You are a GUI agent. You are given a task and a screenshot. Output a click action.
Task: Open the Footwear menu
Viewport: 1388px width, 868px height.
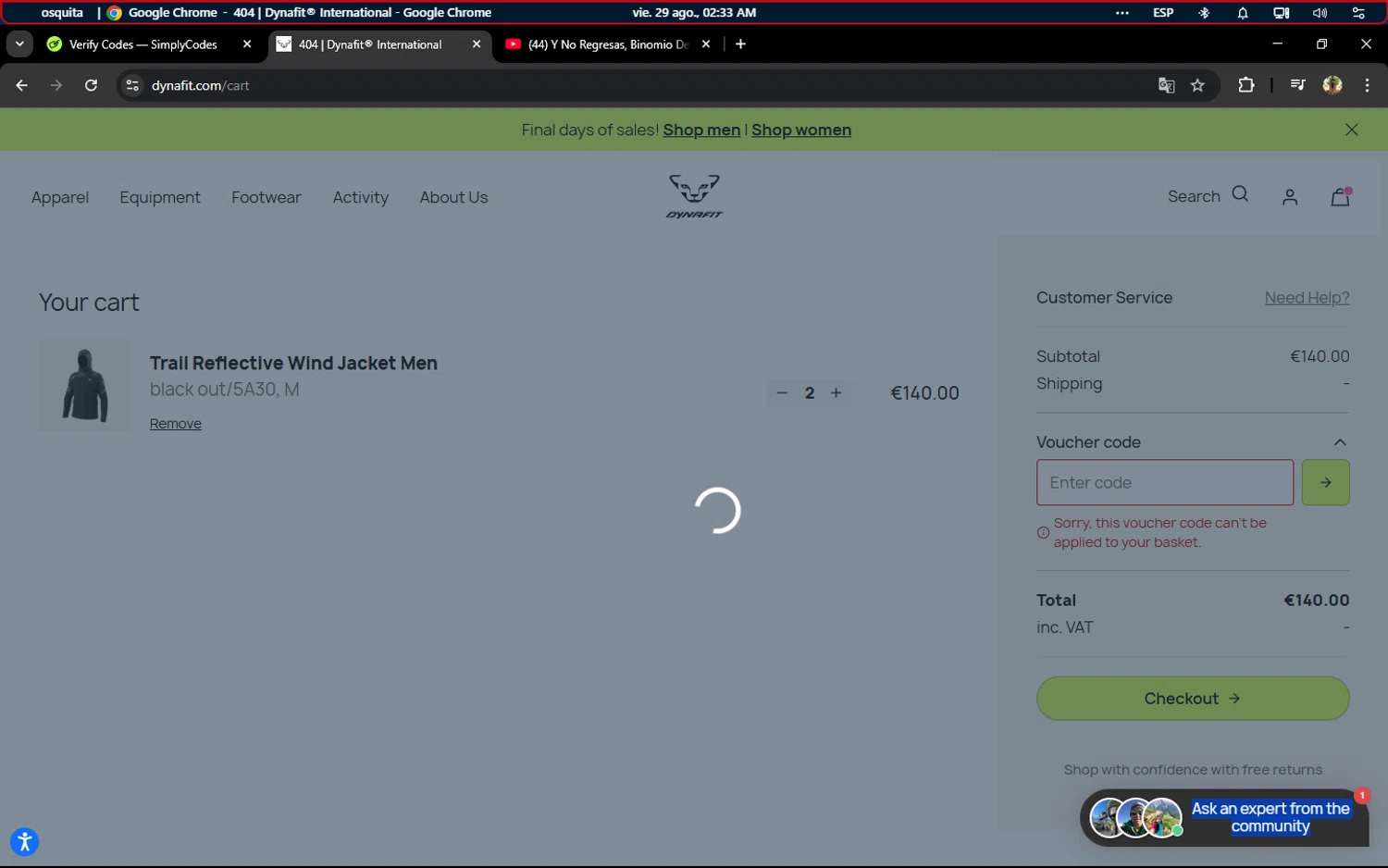tap(266, 197)
